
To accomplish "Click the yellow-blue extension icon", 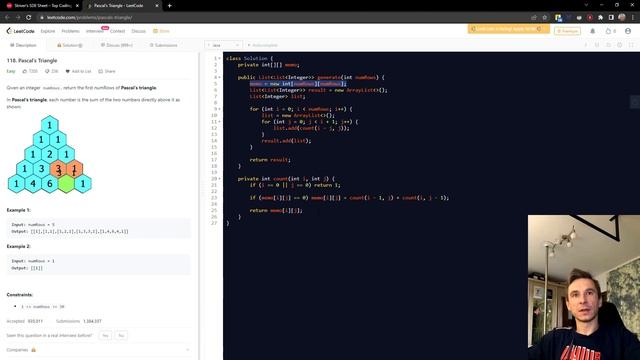I will tap(558, 18).
